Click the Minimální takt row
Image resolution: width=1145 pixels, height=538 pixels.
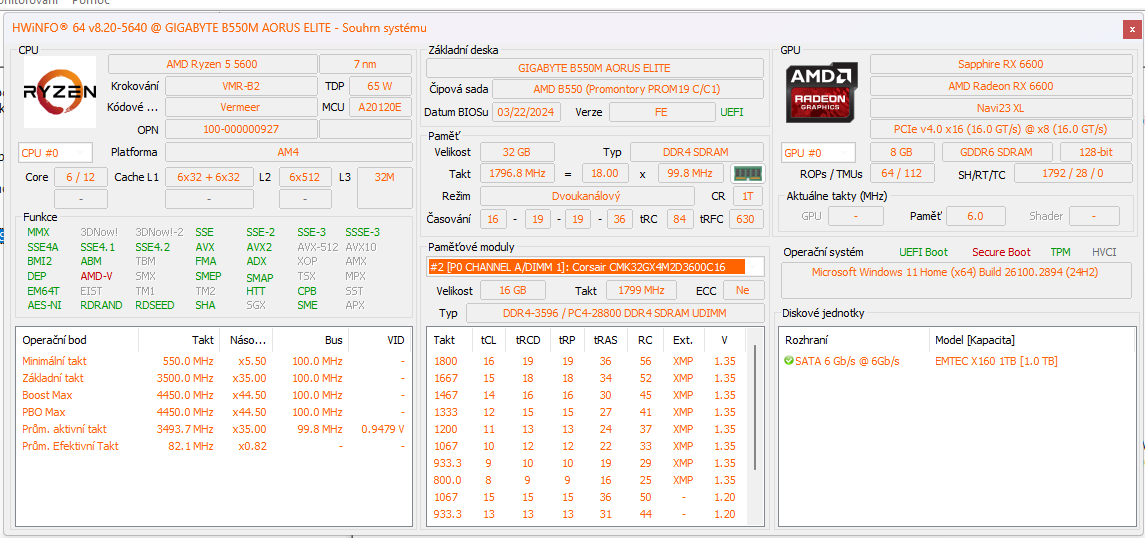(x=214, y=361)
